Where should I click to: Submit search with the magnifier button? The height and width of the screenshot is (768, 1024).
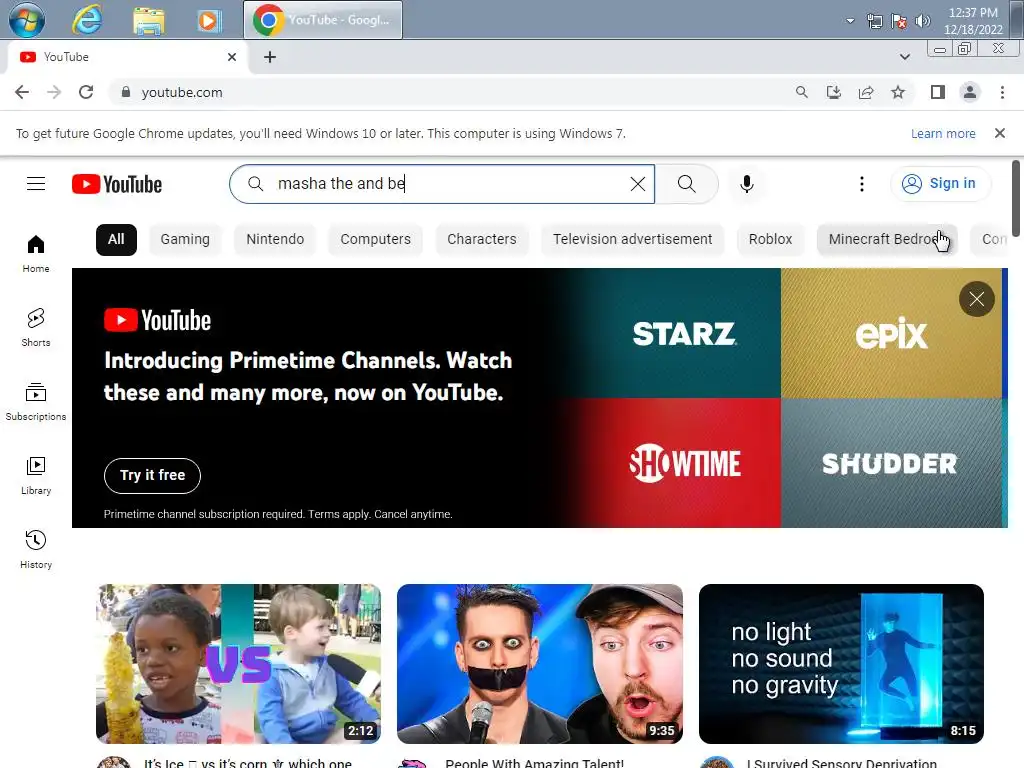pos(686,184)
